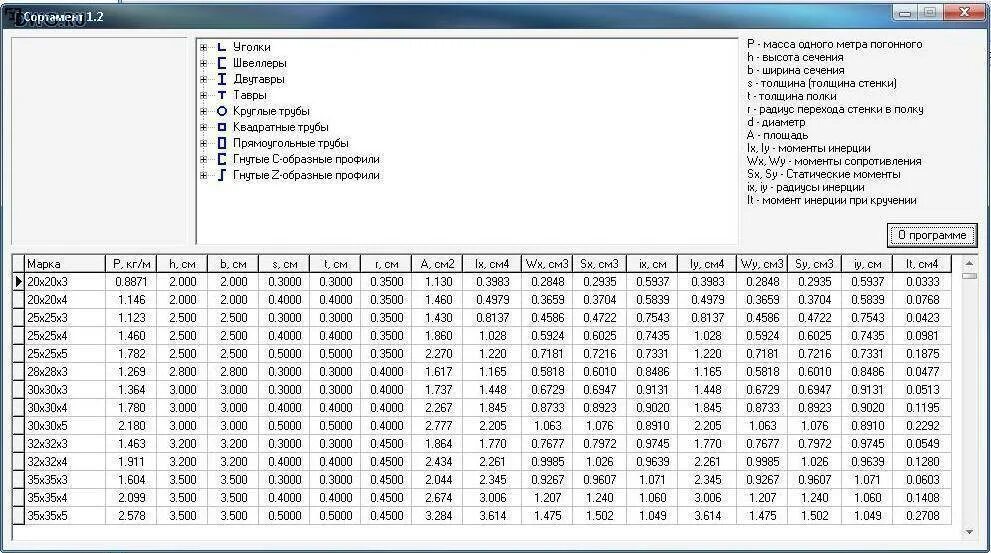Expand the Тавры tree node
Viewport: 991px width, 553px height.
click(x=204, y=95)
